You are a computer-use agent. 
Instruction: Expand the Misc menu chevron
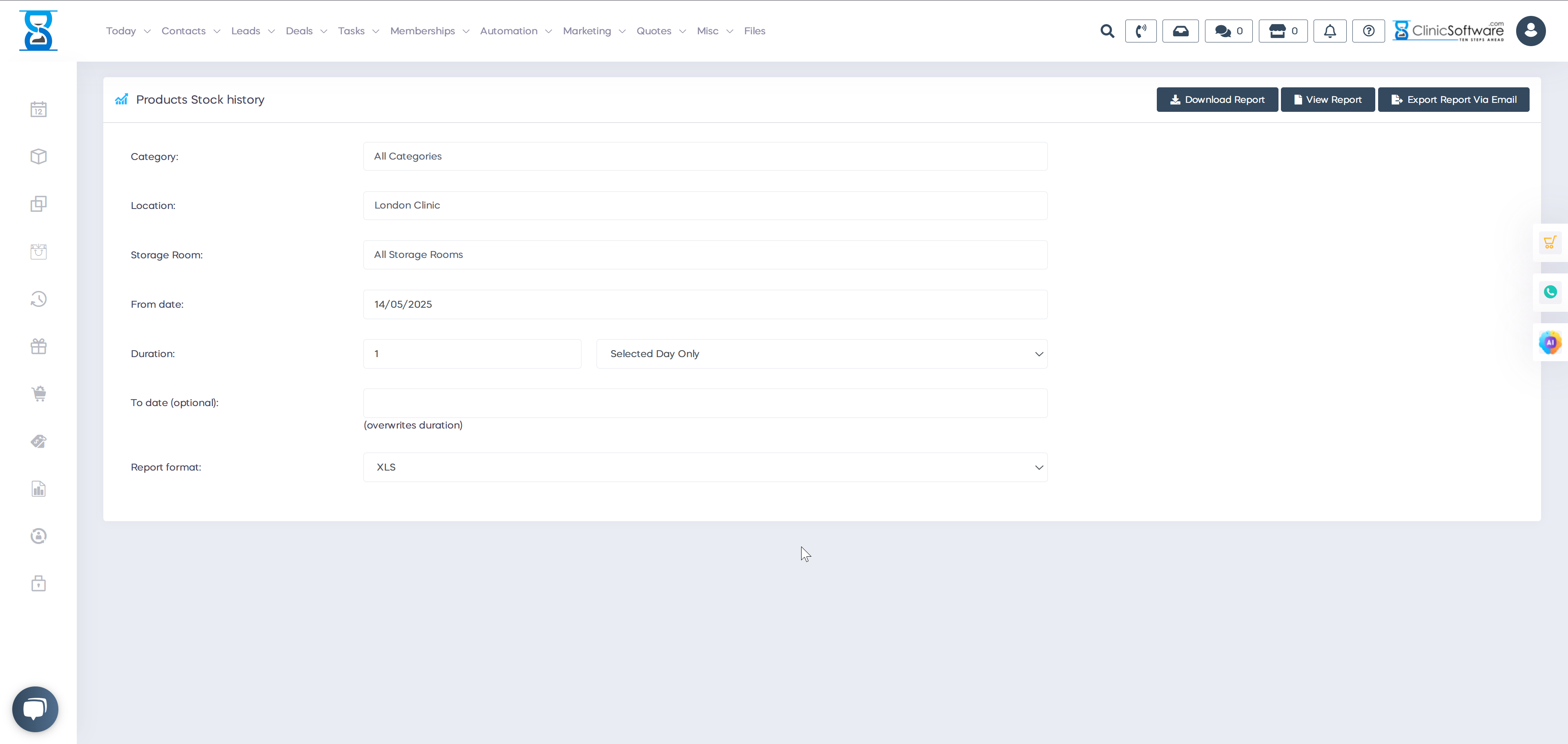[731, 31]
